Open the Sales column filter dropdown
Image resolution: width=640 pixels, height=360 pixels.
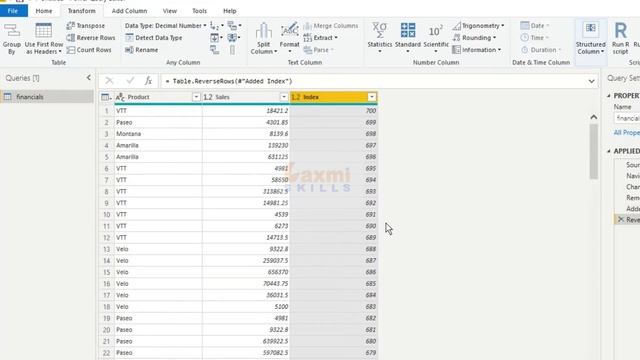284,97
